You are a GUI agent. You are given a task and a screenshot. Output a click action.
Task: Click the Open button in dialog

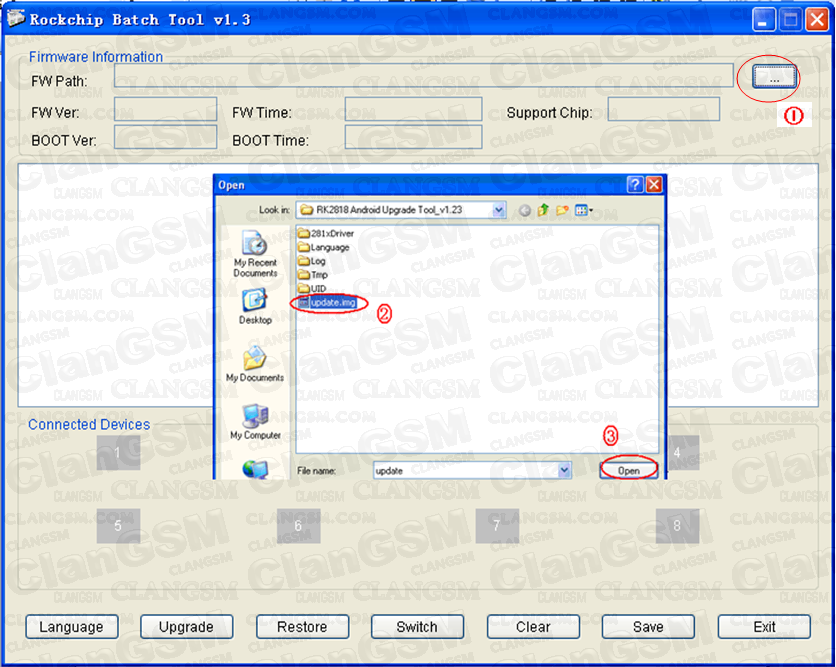tap(629, 470)
